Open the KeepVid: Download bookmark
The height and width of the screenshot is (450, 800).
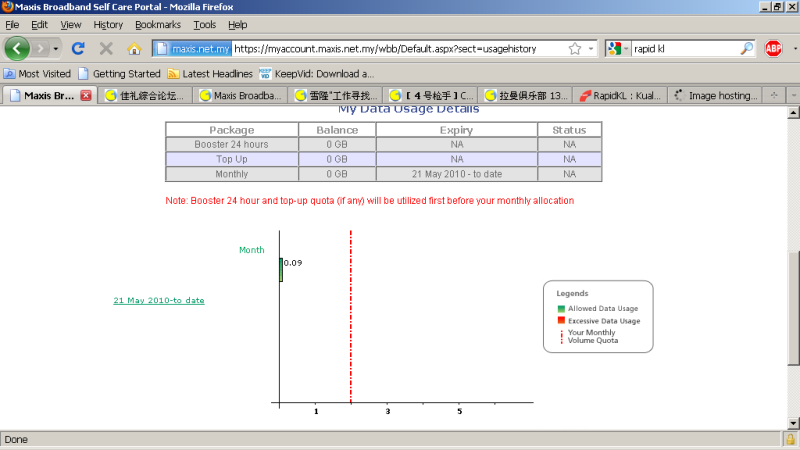(x=316, y=73)
